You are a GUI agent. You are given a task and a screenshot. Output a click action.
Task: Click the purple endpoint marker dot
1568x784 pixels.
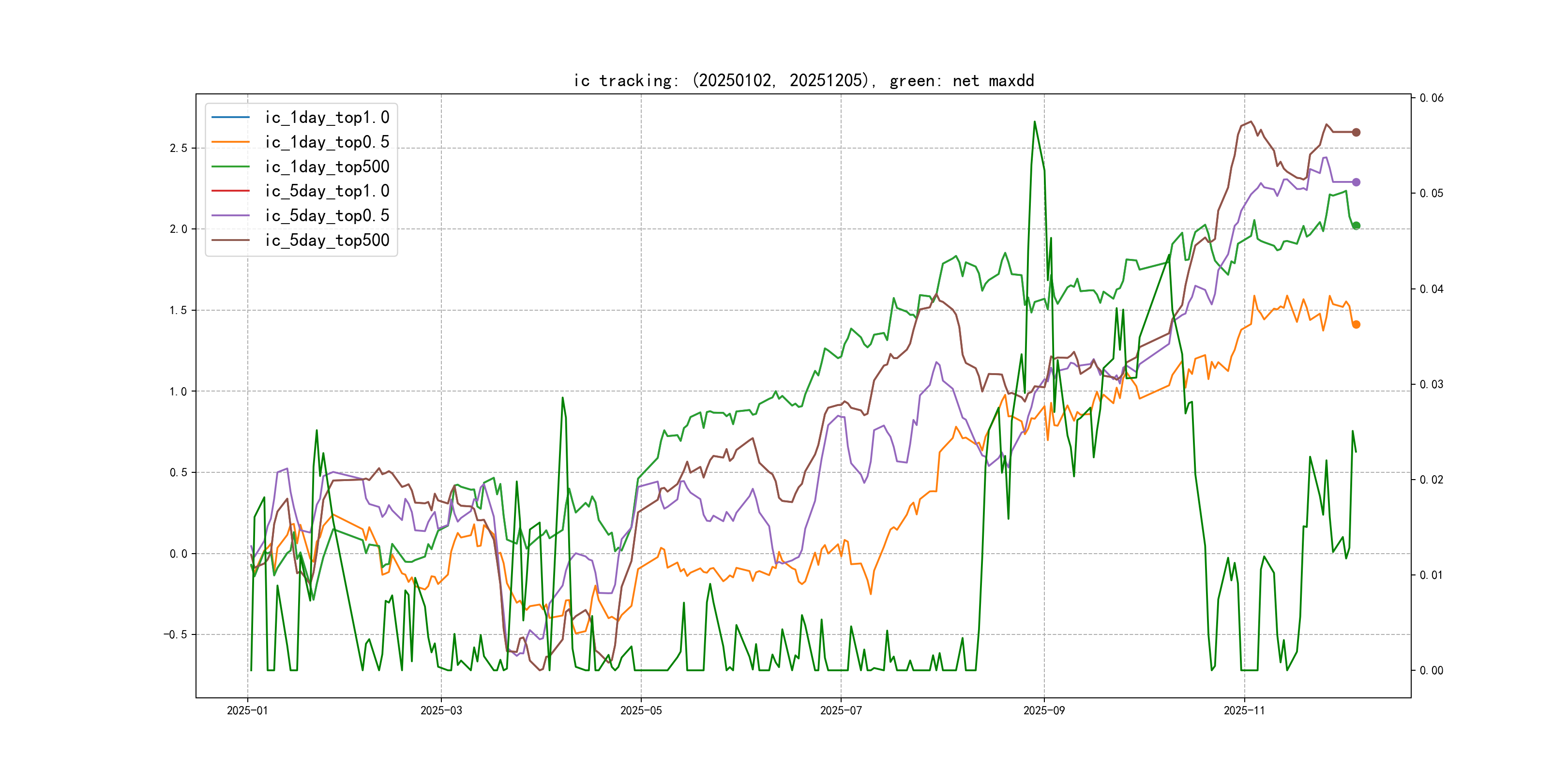coord(1356,182)
